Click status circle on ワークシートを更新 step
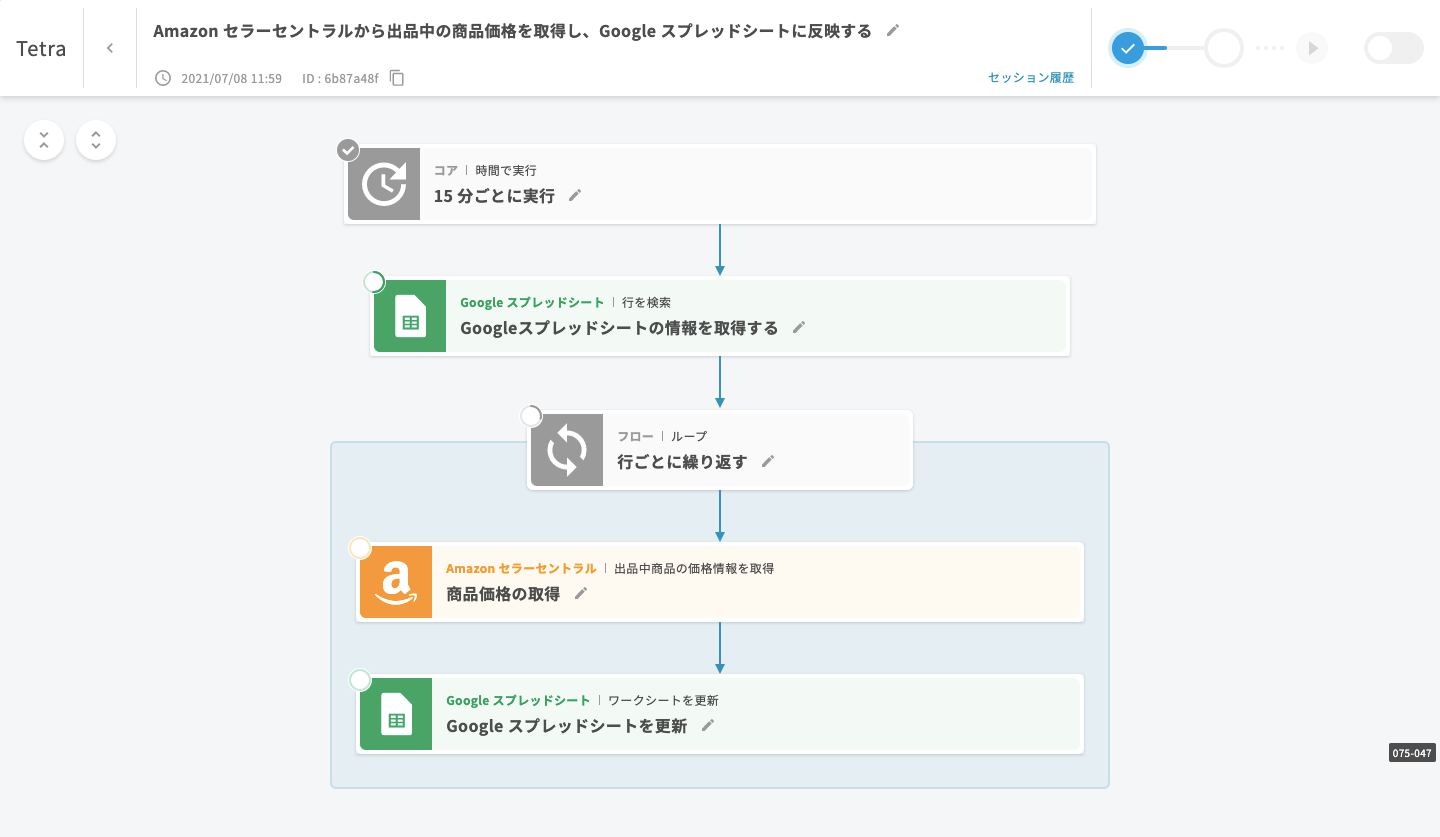The height and width of the screenshot is (837, 1440). [x=360, y=680]
